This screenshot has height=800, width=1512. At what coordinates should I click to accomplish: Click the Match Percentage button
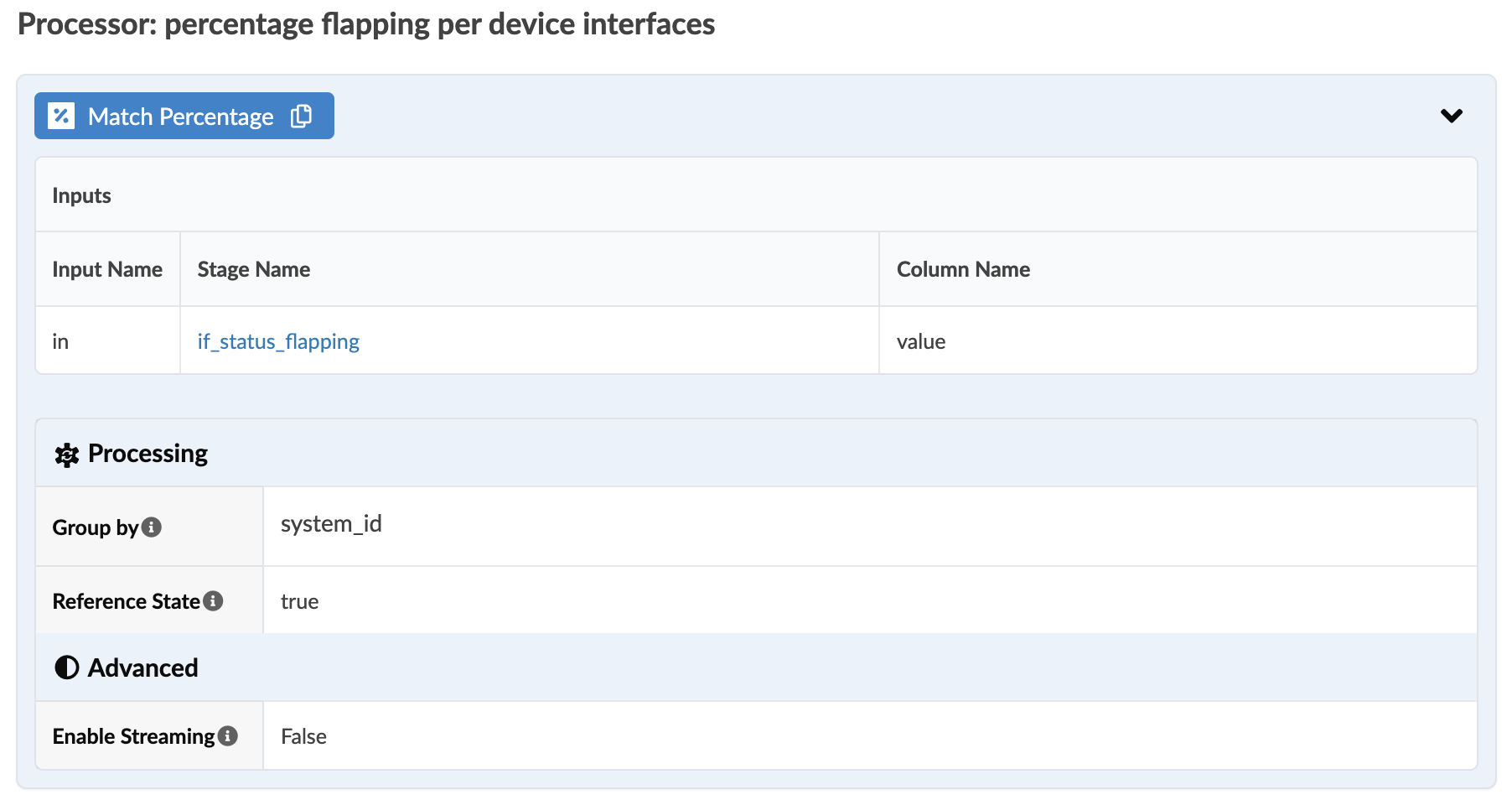click(x=180, y=116)
